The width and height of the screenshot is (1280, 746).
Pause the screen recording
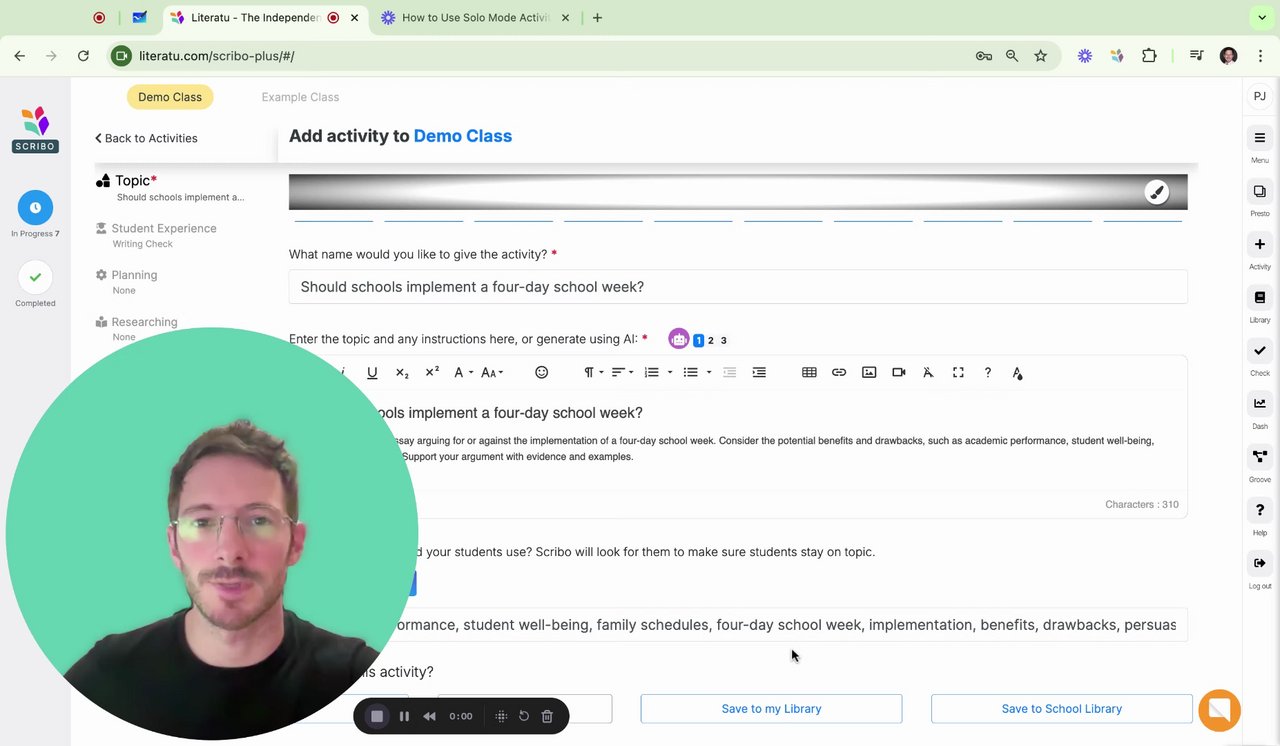(404, 716)
